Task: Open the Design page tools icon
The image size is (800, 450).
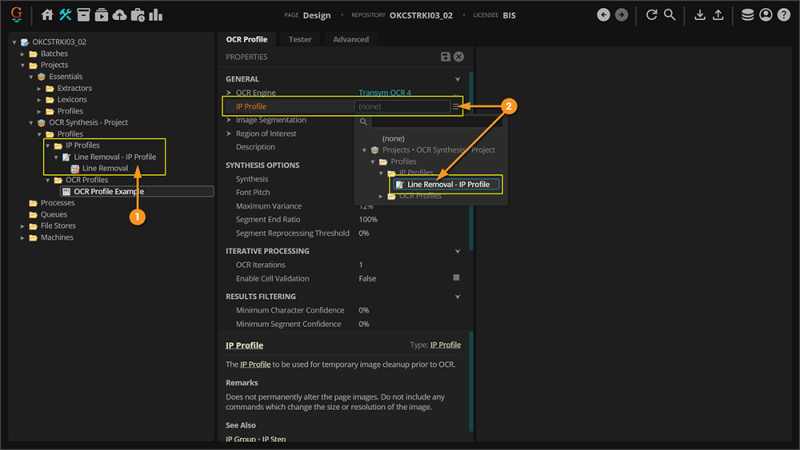Action: tap(66, 15)
